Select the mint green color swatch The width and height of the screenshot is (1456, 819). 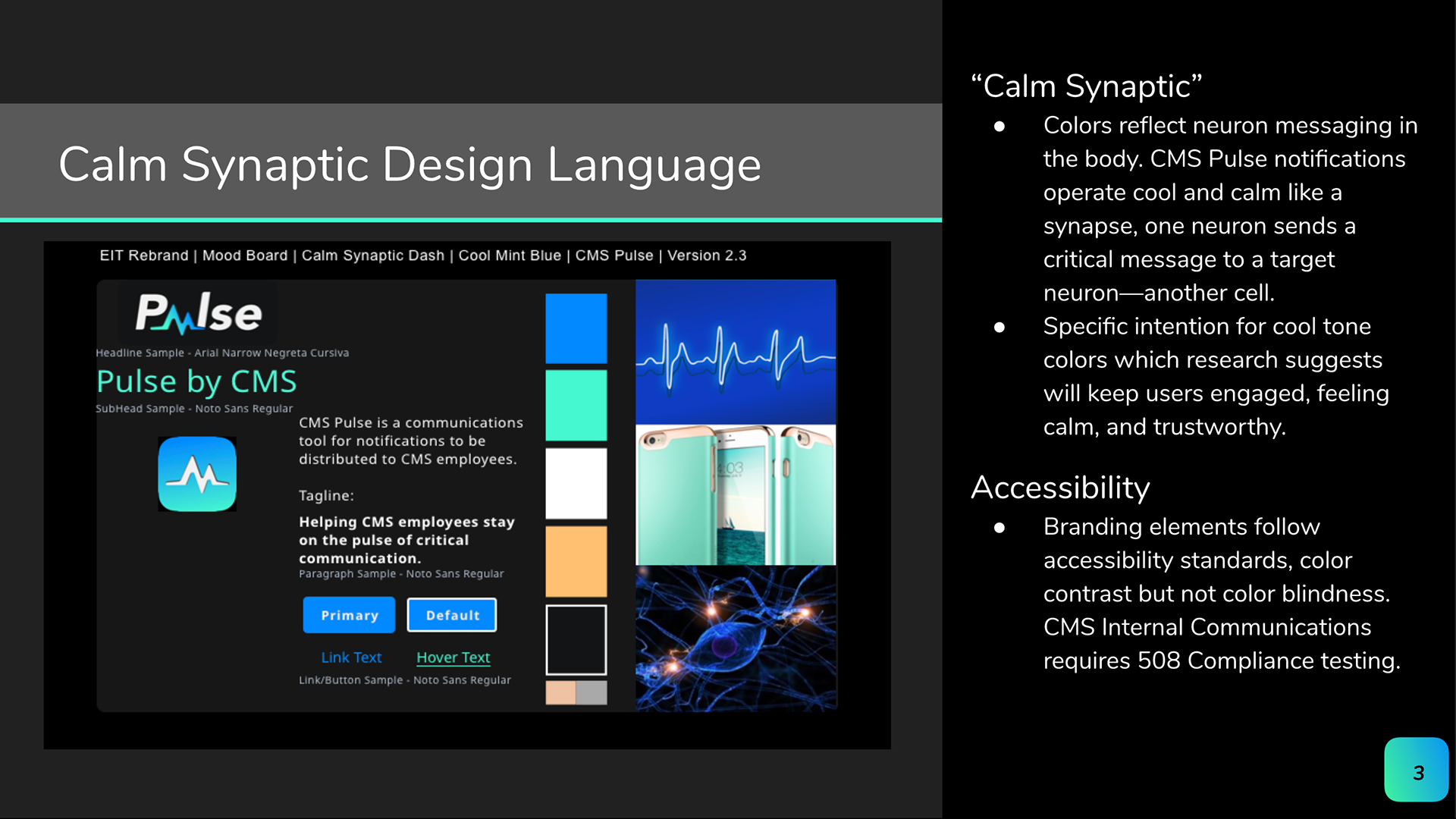pos(576,406)
